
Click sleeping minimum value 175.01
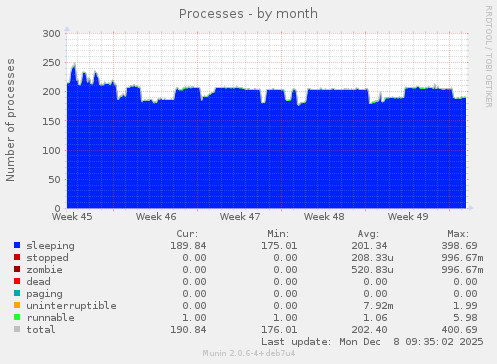(x=279, y=246)
